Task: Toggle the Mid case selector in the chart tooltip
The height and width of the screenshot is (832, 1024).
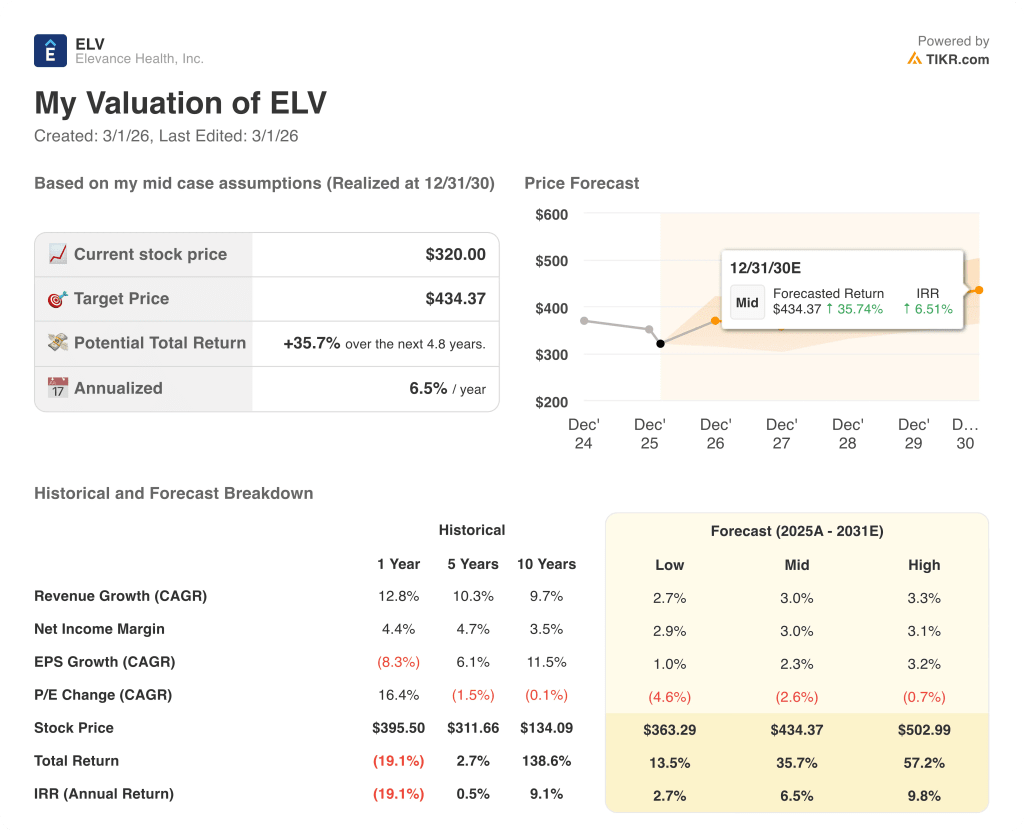Action: pos(747,301)
